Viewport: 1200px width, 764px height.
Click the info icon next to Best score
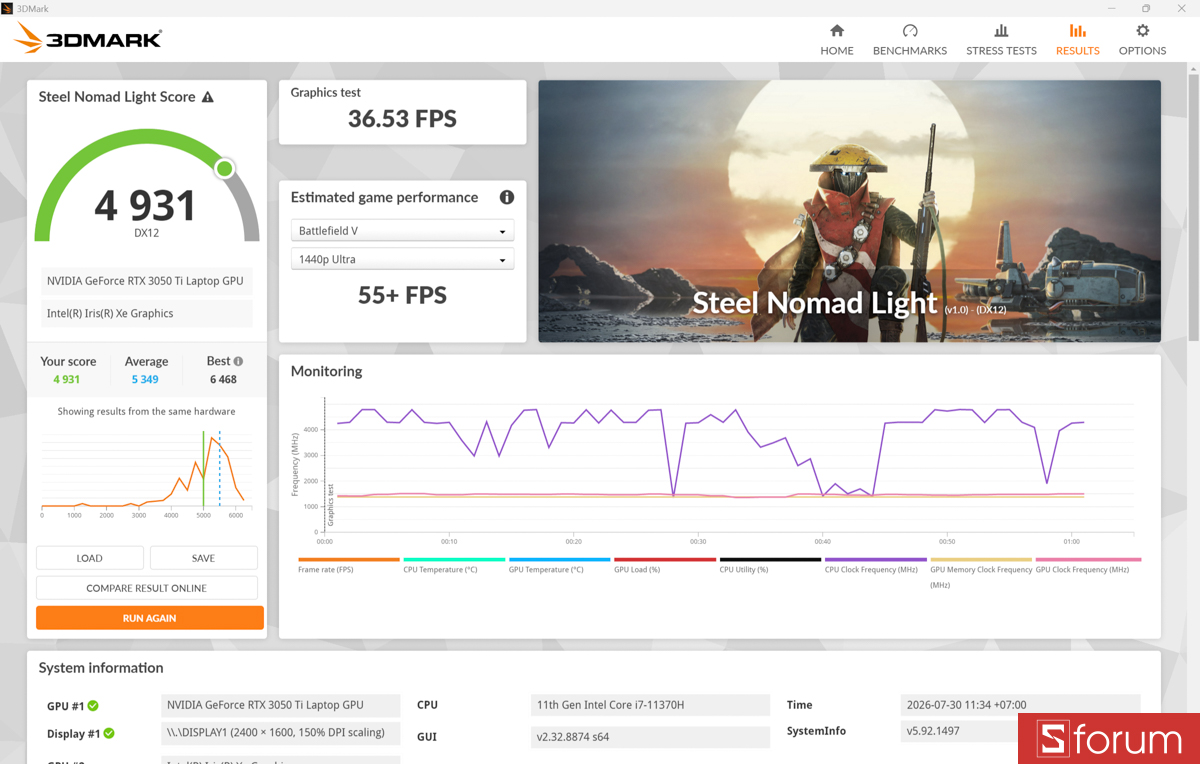238,361
